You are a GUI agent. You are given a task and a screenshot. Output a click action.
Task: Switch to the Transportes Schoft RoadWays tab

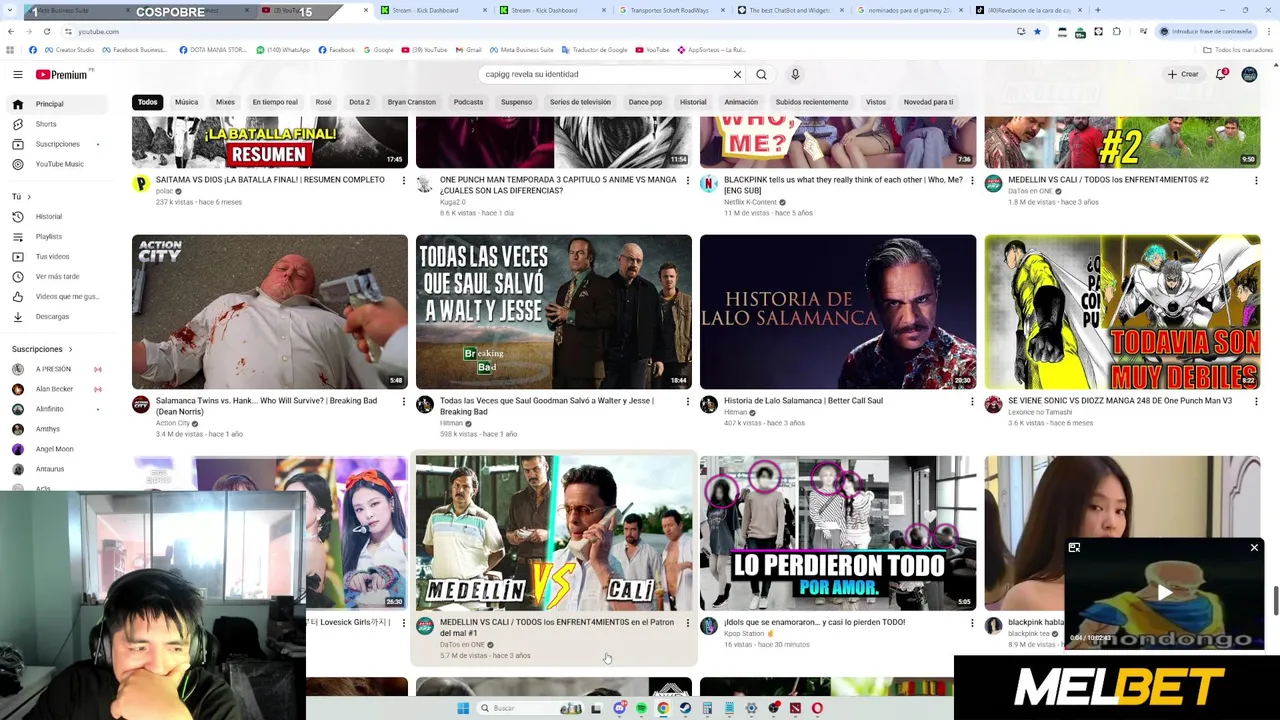670,10
